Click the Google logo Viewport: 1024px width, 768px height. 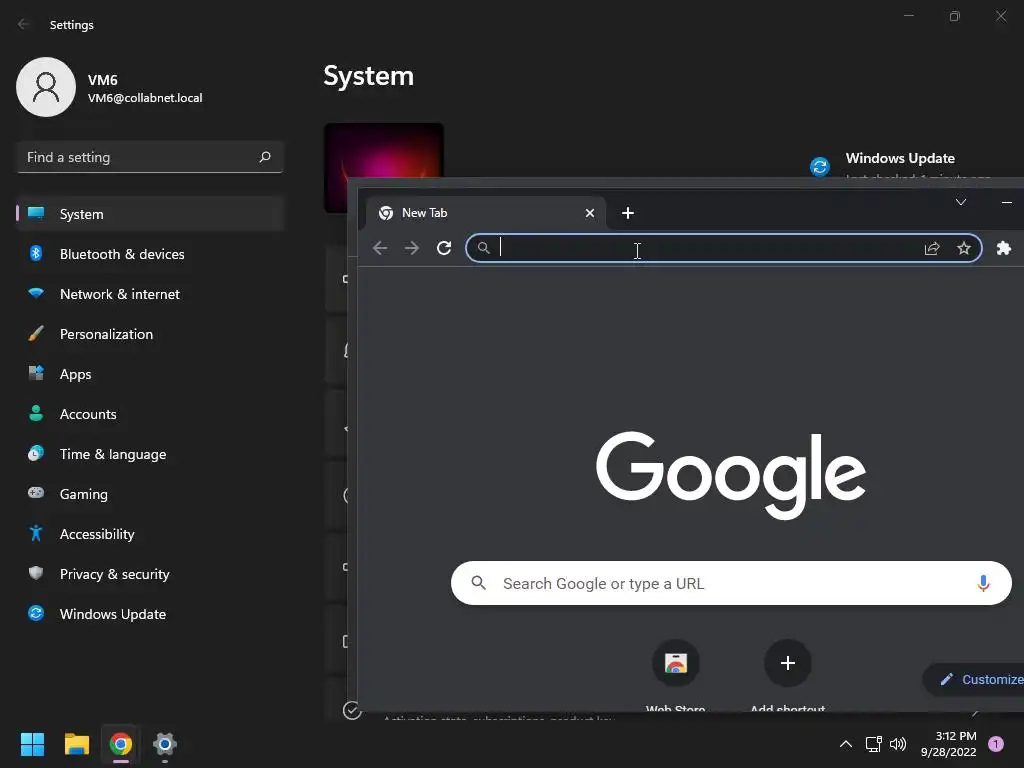731,475
